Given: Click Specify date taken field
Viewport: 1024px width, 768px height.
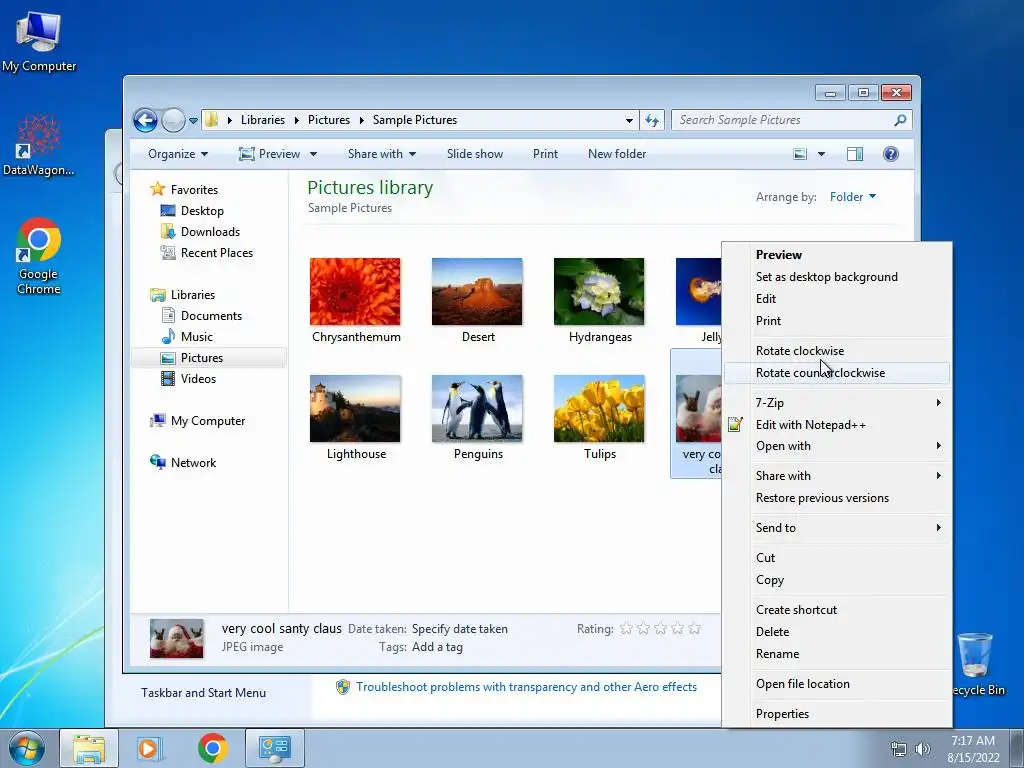Looking at the screenshot, I should [x=460, y=629].
